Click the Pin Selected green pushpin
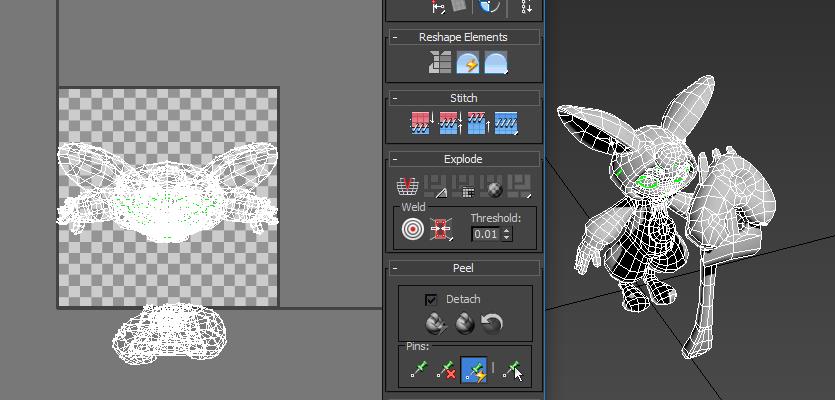The width and height of the screenshot is (835, 400). pos(419,370)
